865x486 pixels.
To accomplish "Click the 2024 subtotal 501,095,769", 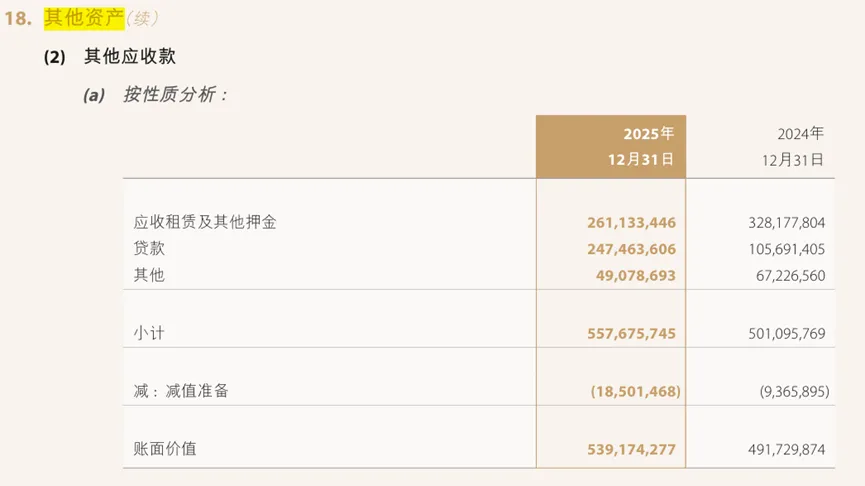I will 786,333.
